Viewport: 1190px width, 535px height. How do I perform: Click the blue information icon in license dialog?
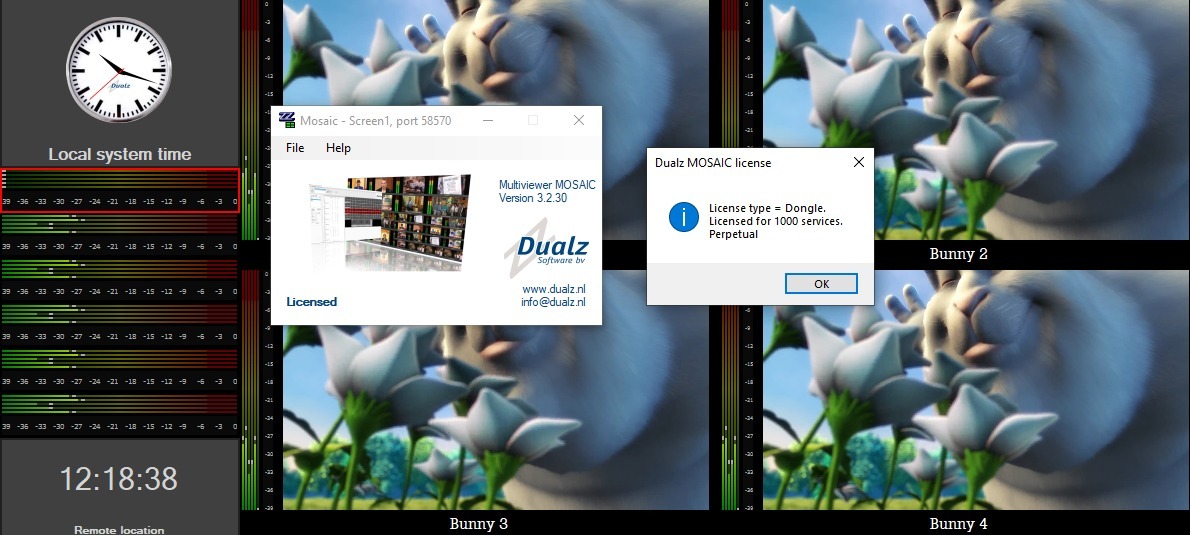(683, 215)
